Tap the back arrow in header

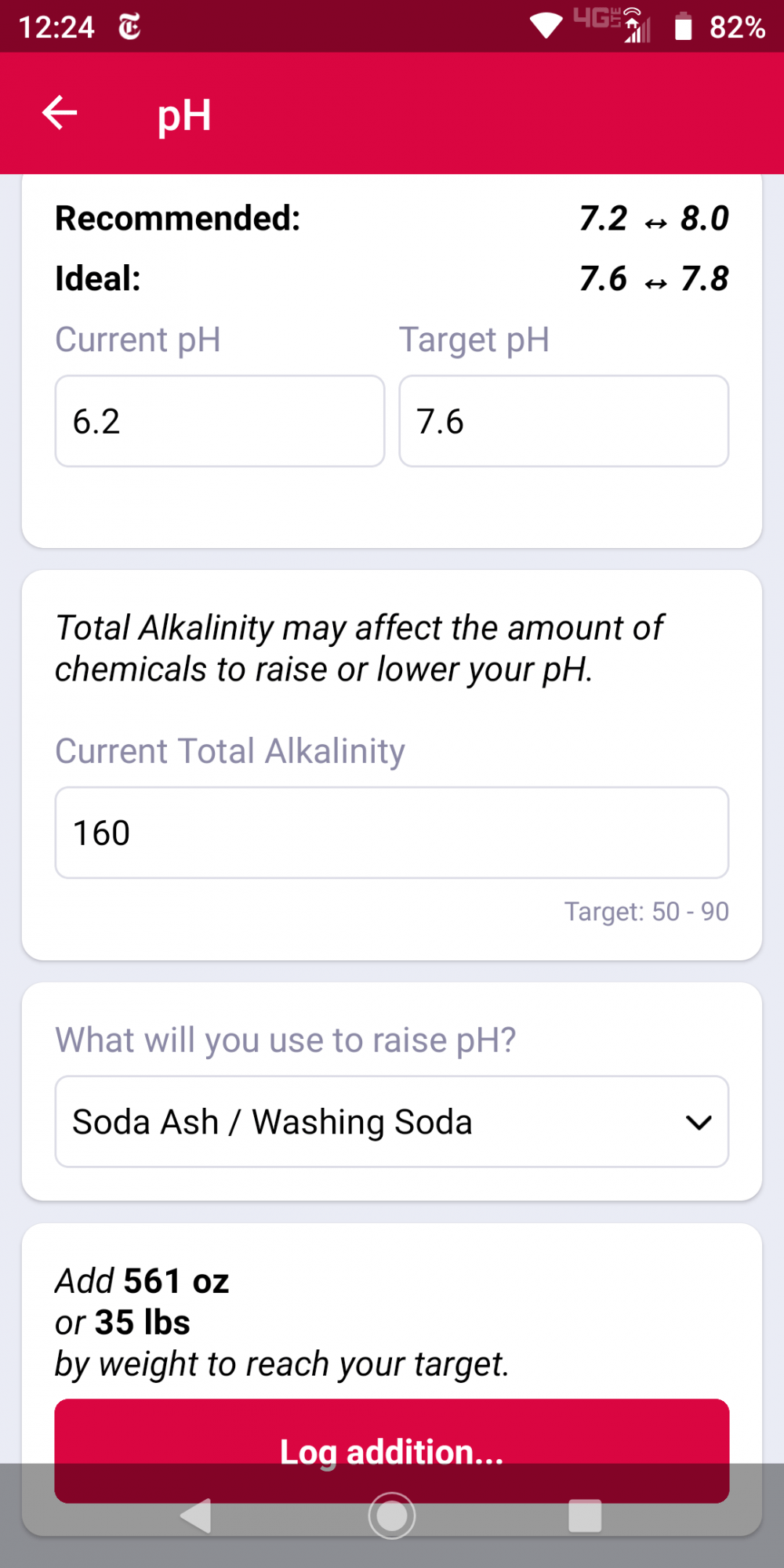pyautogui.click(x=60, y=113)
